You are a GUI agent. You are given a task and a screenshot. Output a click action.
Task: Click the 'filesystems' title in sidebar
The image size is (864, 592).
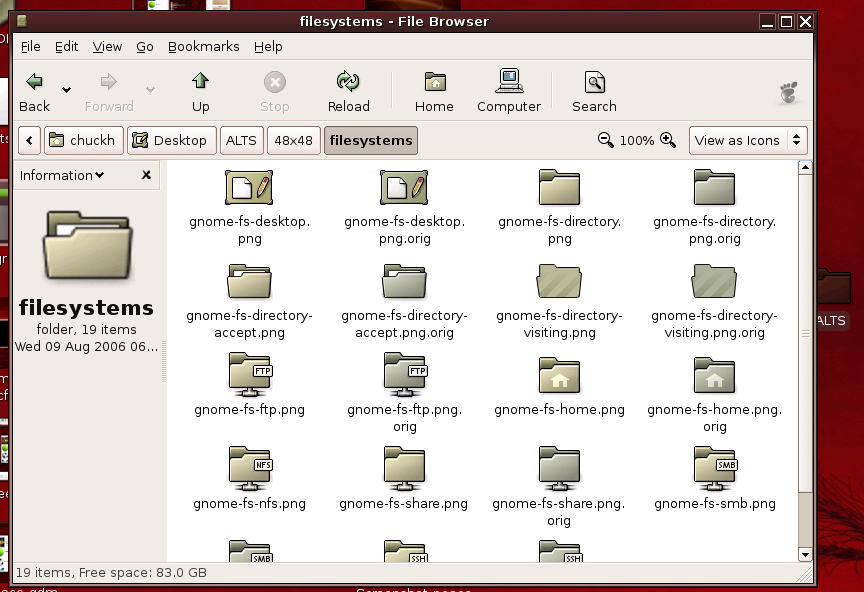pos(87,308)
